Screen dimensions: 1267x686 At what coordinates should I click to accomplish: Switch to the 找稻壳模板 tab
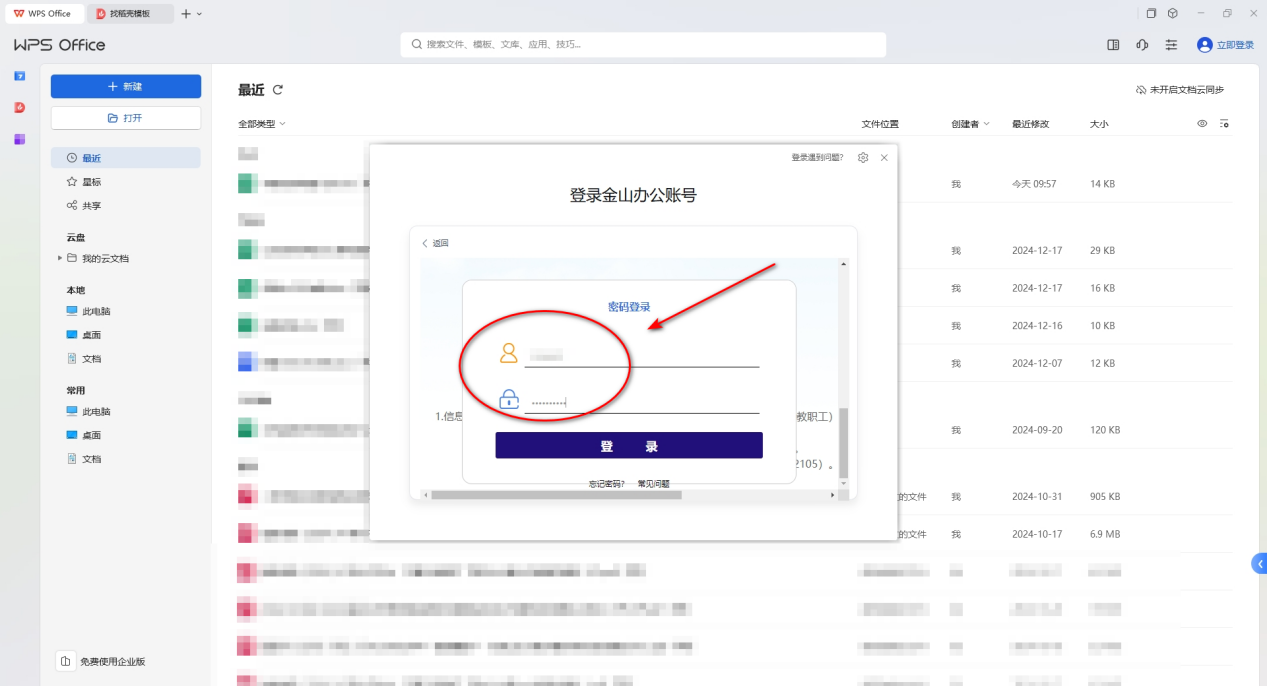tap(130, 13)
